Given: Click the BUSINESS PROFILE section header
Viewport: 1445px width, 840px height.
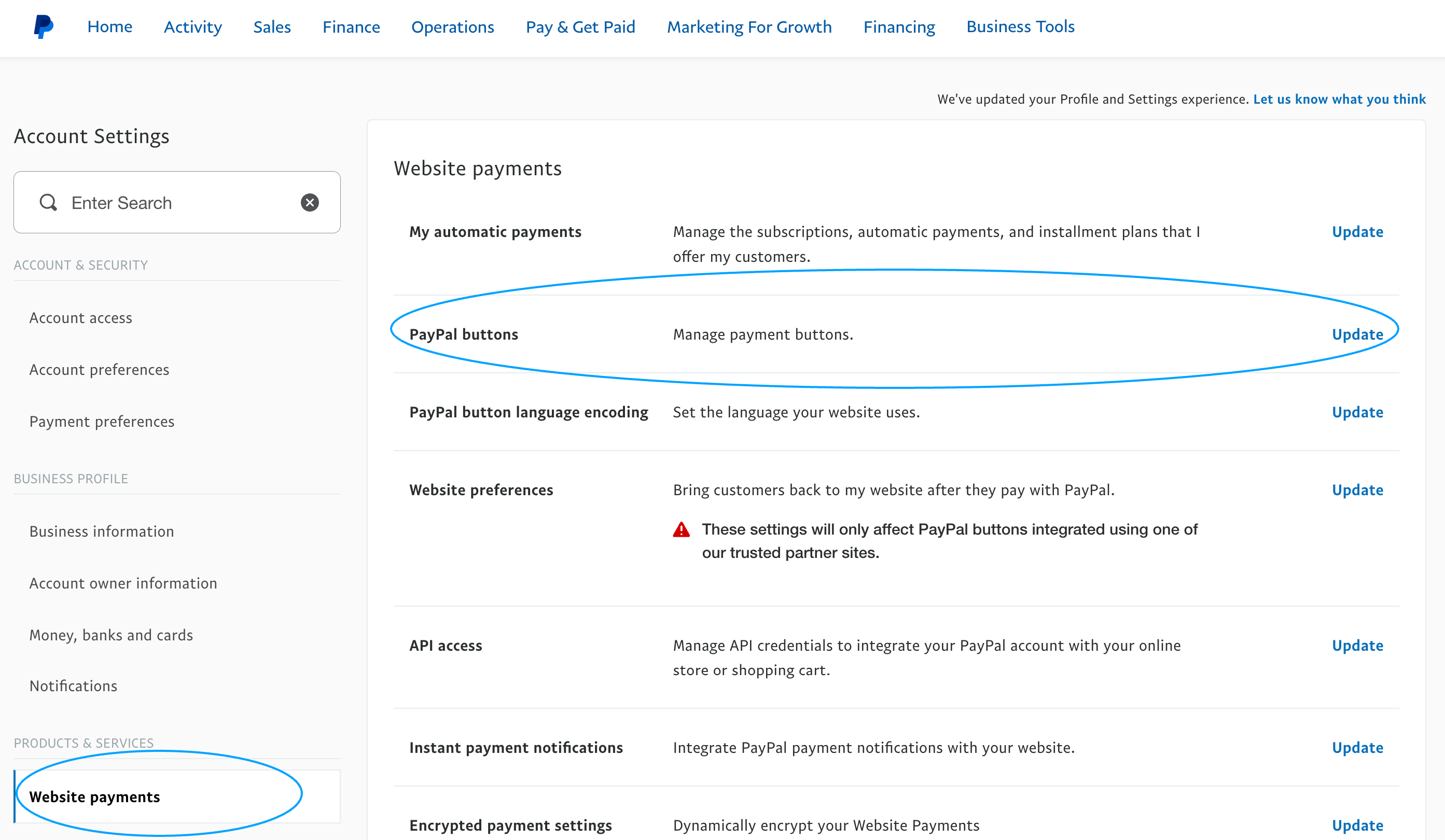Looking at the screenshot, I should tap(71, 479).
